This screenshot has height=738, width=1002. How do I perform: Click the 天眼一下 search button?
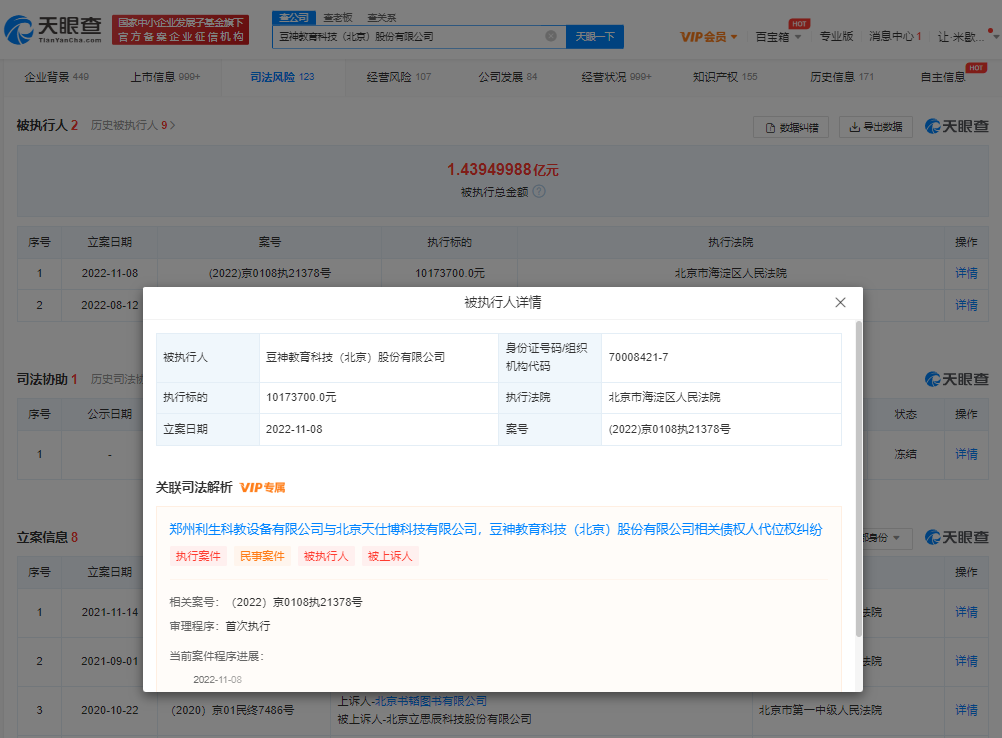(x=594, y=36)
